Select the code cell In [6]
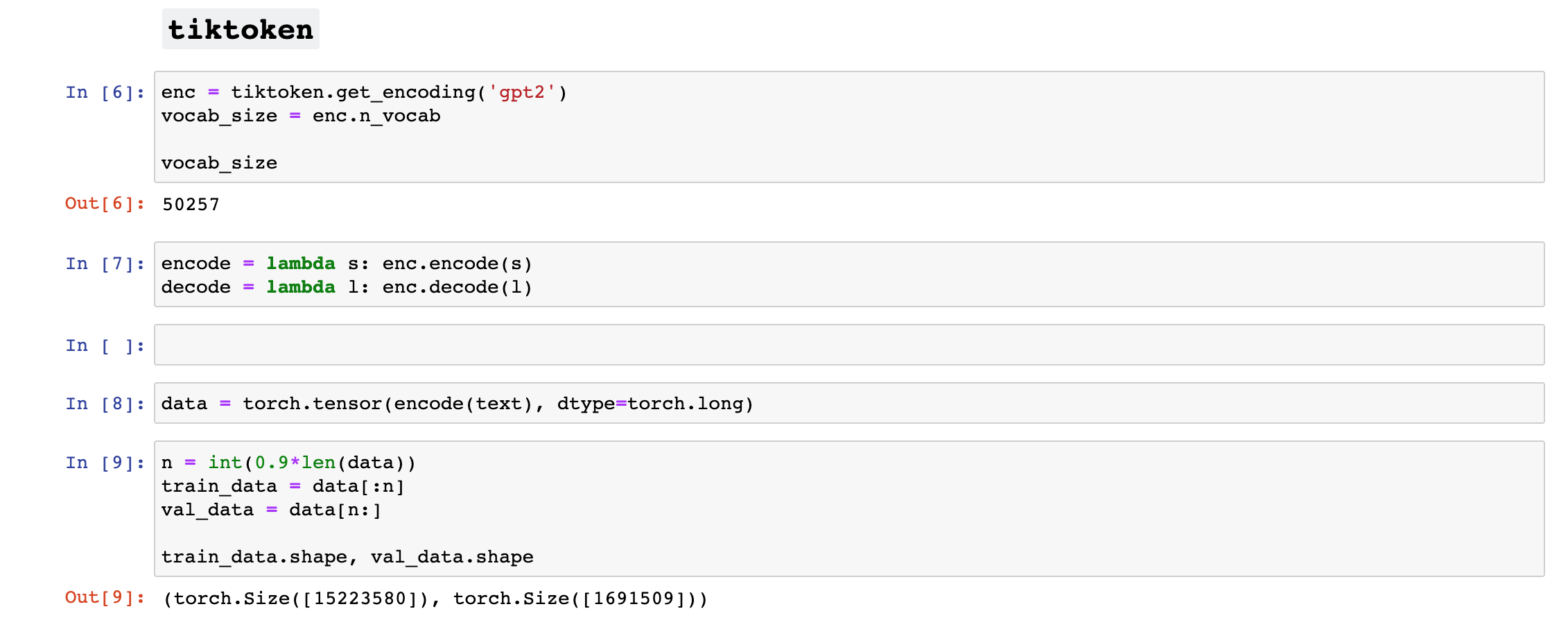Image resolution: width=1568 pixels, height=627 pixels. tap(849, 127)
